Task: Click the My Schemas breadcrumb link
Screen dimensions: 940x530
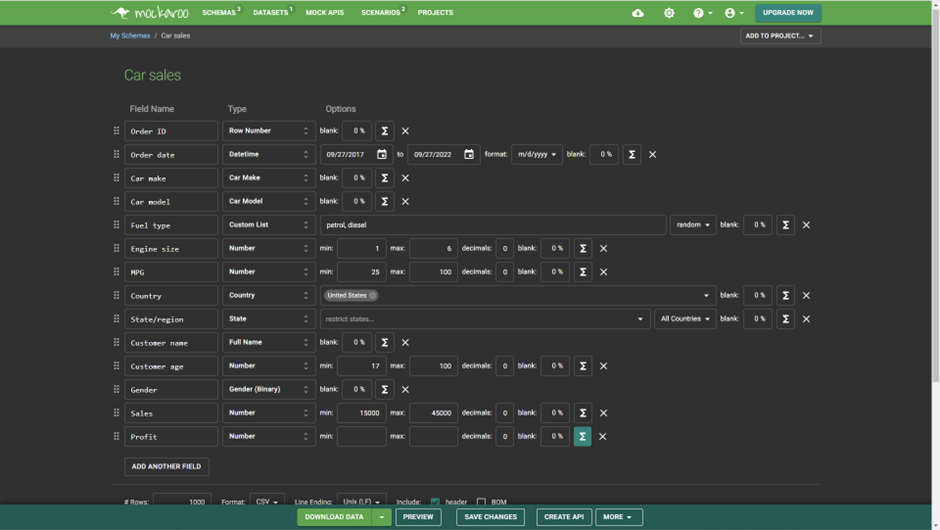Action: tap(130, 36)
